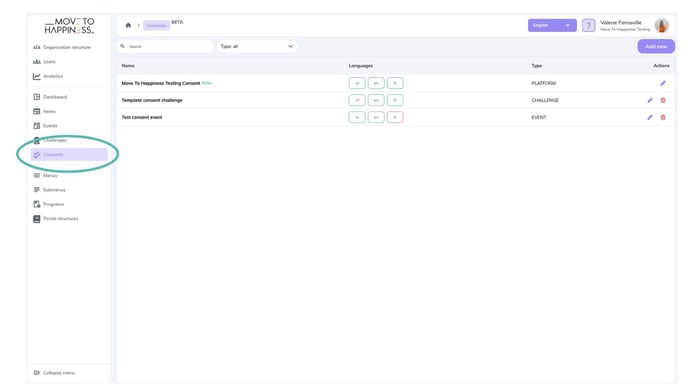Select red fr language for Test consent event
Screen dimensions: 688x387
coord(395,117)
